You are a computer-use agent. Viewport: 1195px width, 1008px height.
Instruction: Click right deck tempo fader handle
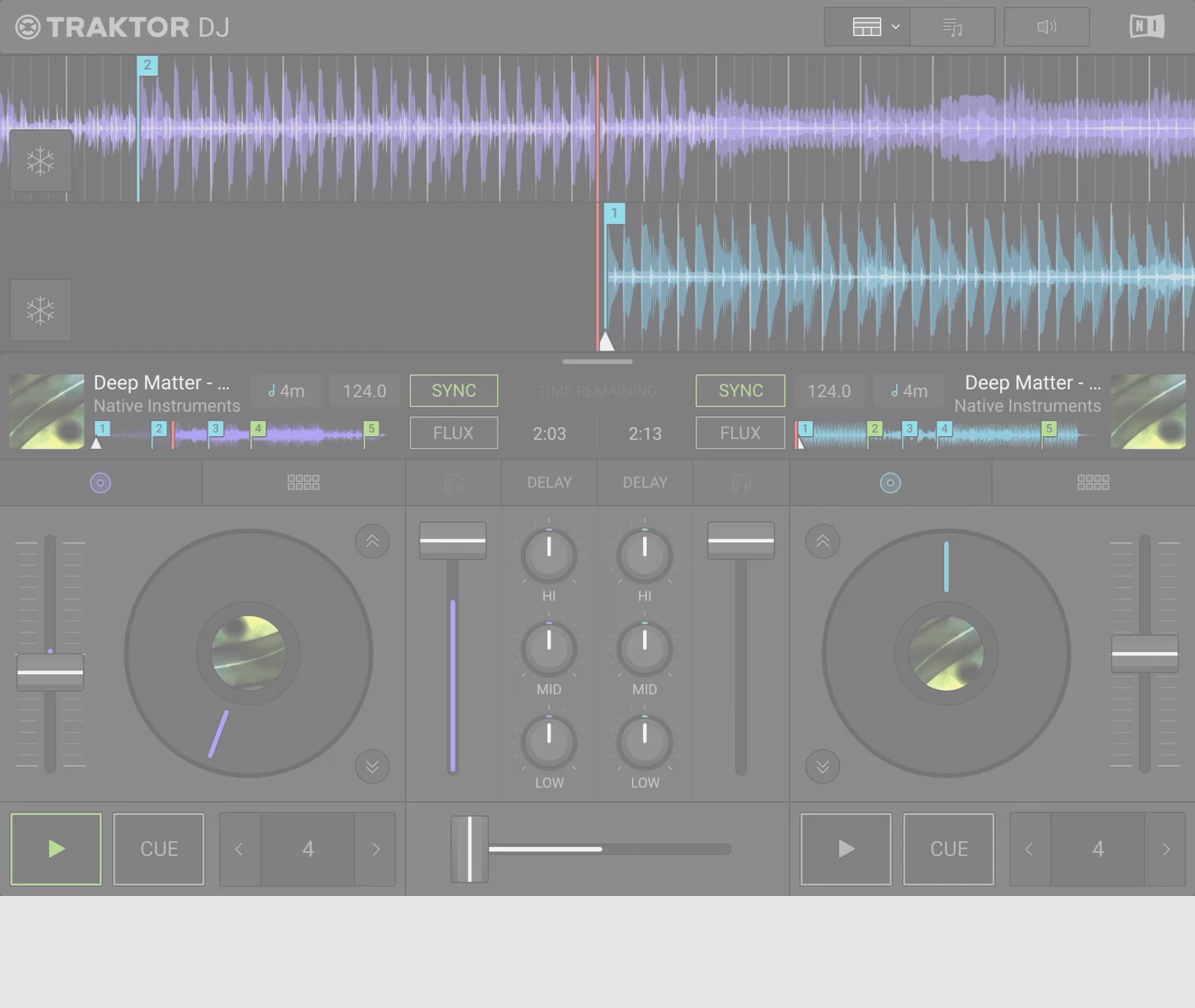coord(1144,653)
